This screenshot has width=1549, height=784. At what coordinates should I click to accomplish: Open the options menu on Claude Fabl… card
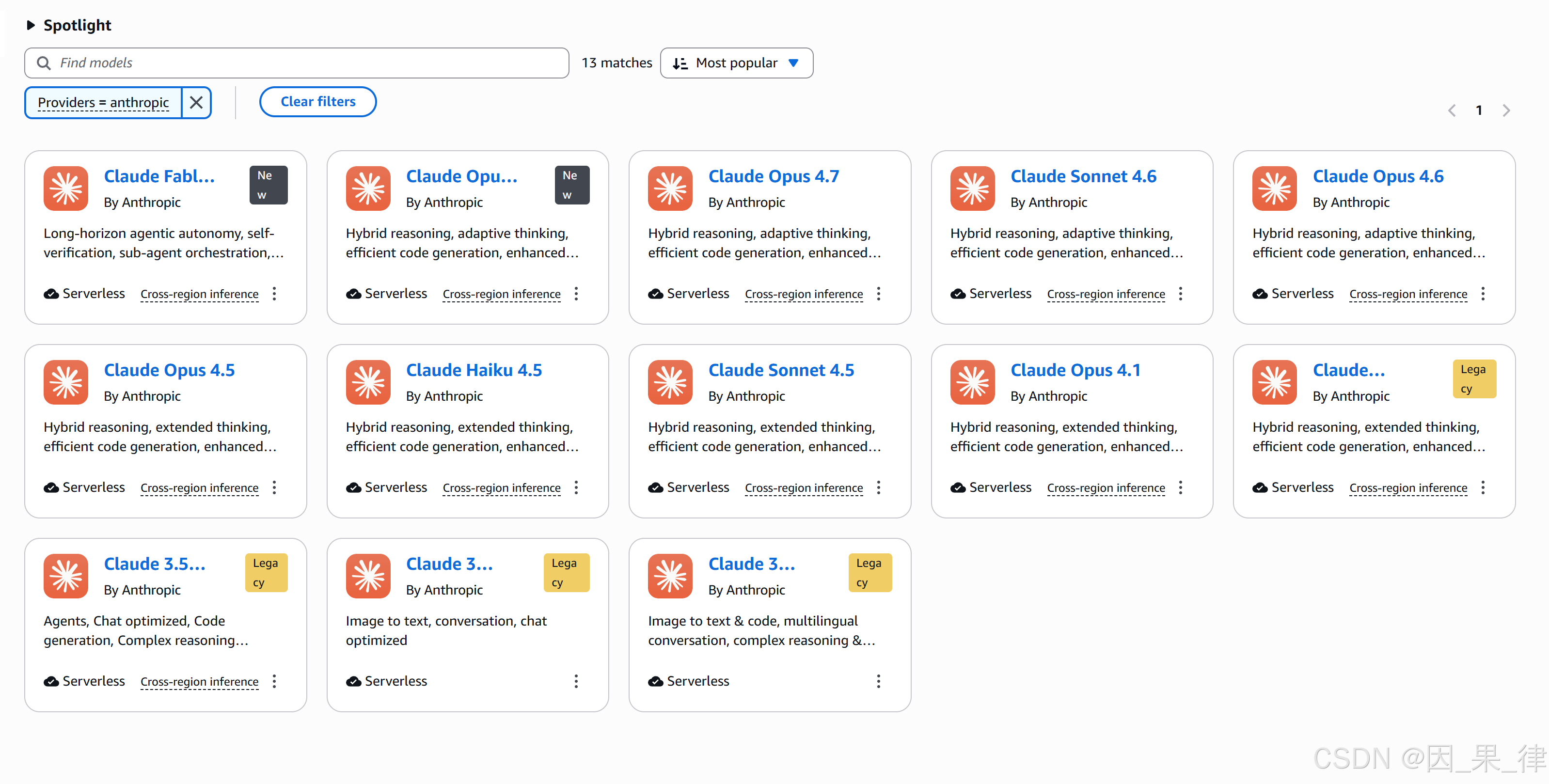[274, 294]
